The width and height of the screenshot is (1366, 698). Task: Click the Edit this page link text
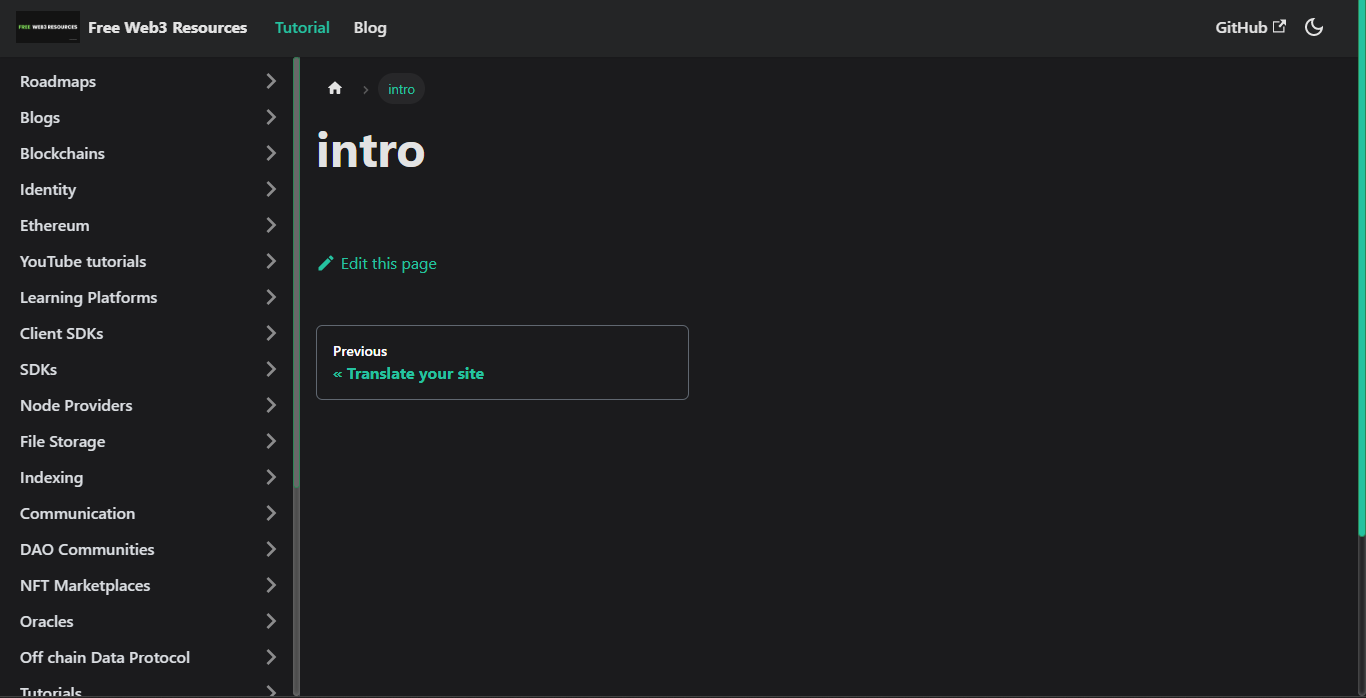coord(388,264)
